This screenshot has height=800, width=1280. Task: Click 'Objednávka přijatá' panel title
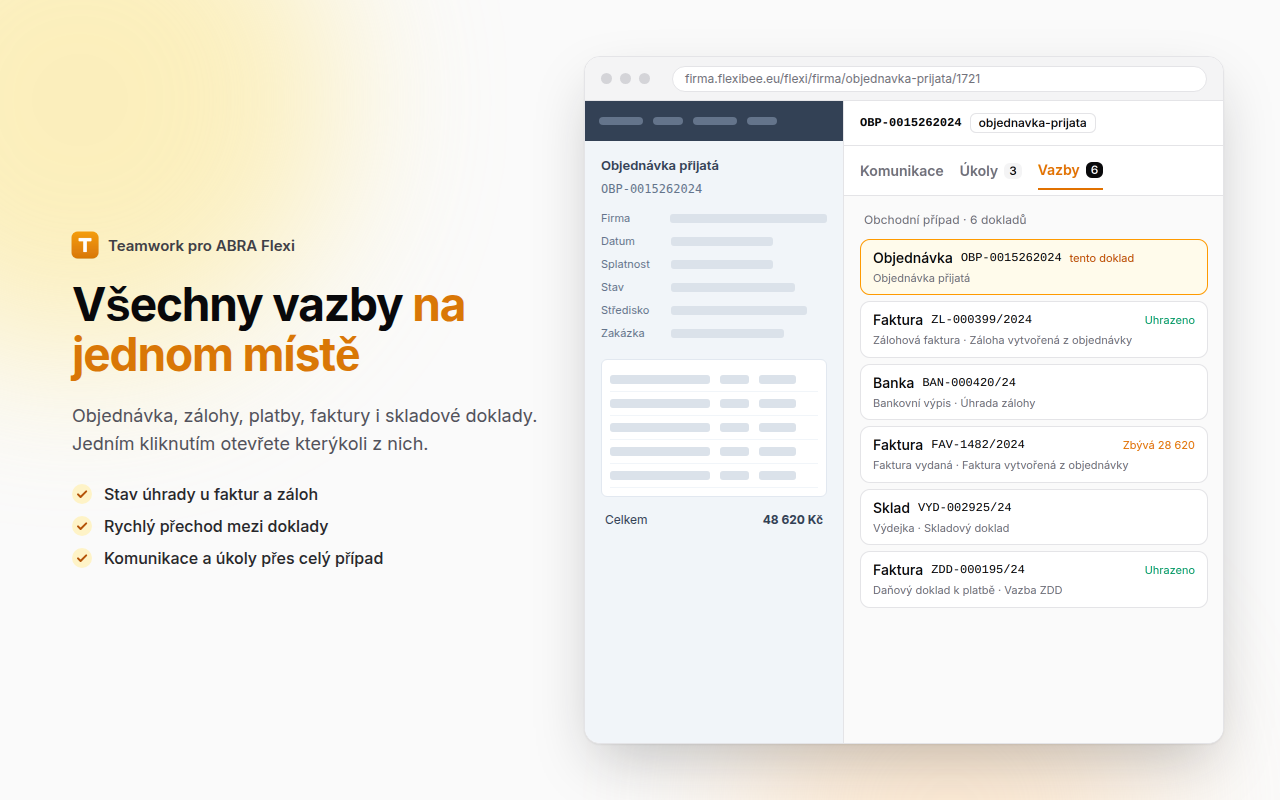(x=660, y=166)
